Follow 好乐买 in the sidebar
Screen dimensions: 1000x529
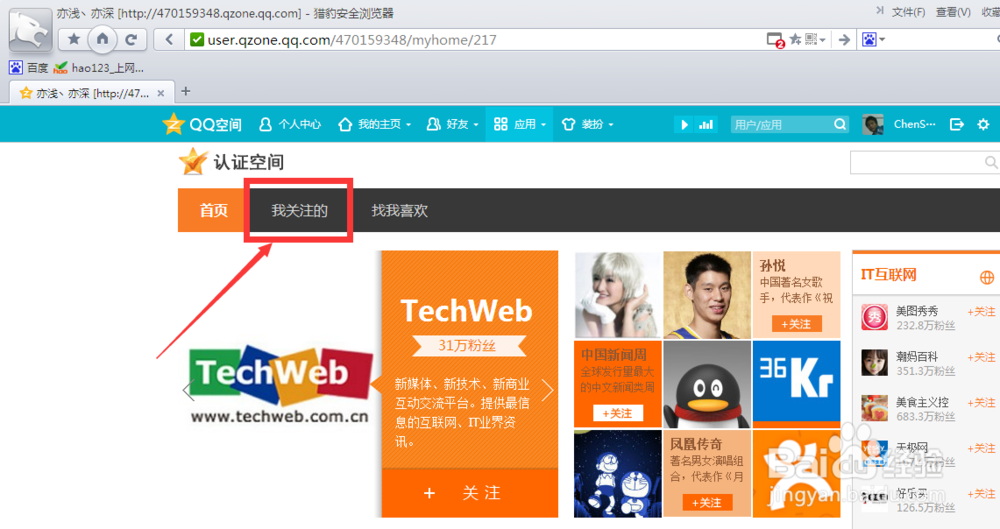click(x=982, y=494)
